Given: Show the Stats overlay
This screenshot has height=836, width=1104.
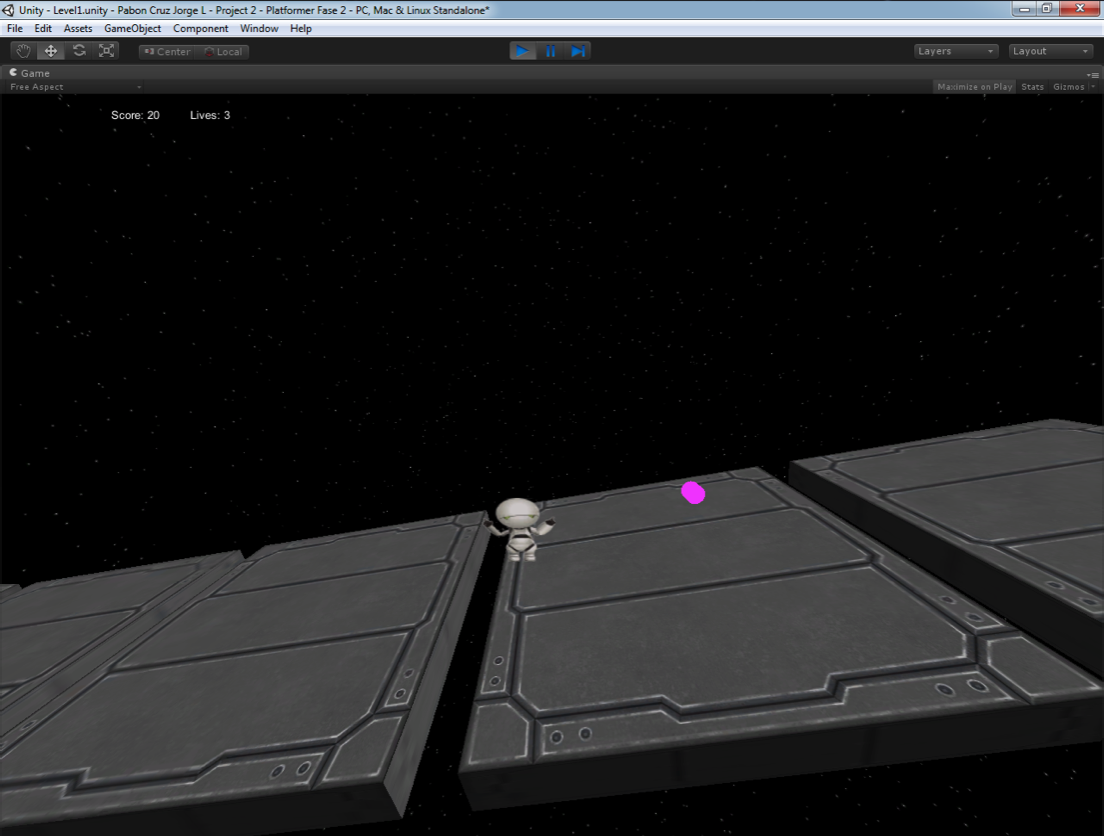Looking at the screenshot, I should point(1032,87).
